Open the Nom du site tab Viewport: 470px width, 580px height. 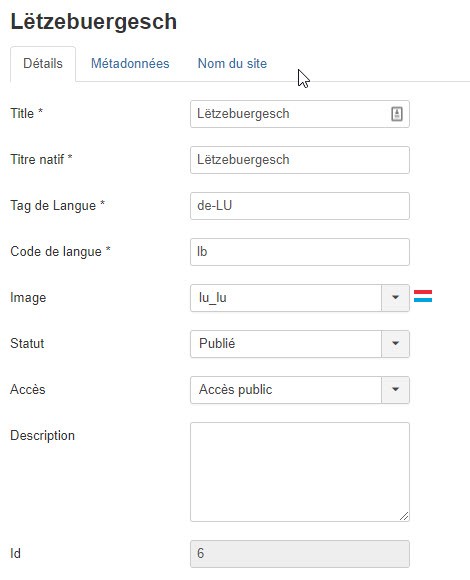tap(232, 64)
